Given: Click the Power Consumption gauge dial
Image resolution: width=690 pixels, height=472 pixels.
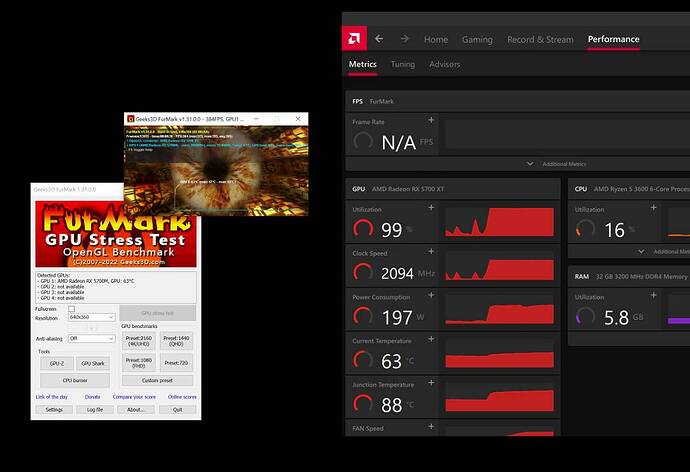Looking at the screenshot, I should click(x=363, y=316).
